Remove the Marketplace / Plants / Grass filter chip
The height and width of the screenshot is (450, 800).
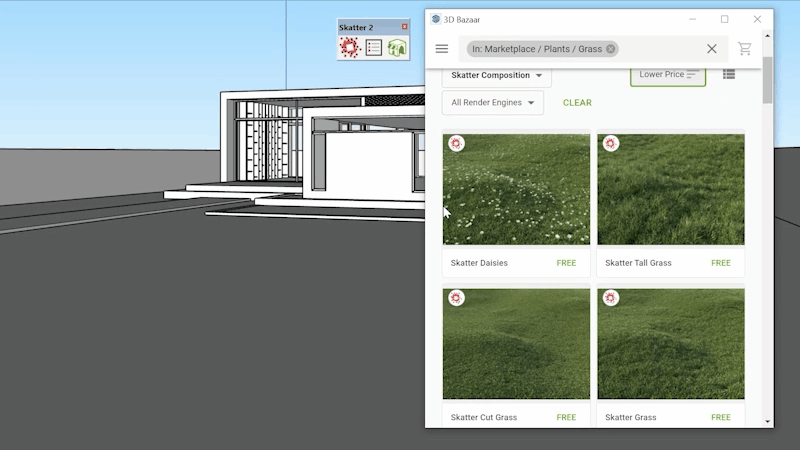pos(611,49)
